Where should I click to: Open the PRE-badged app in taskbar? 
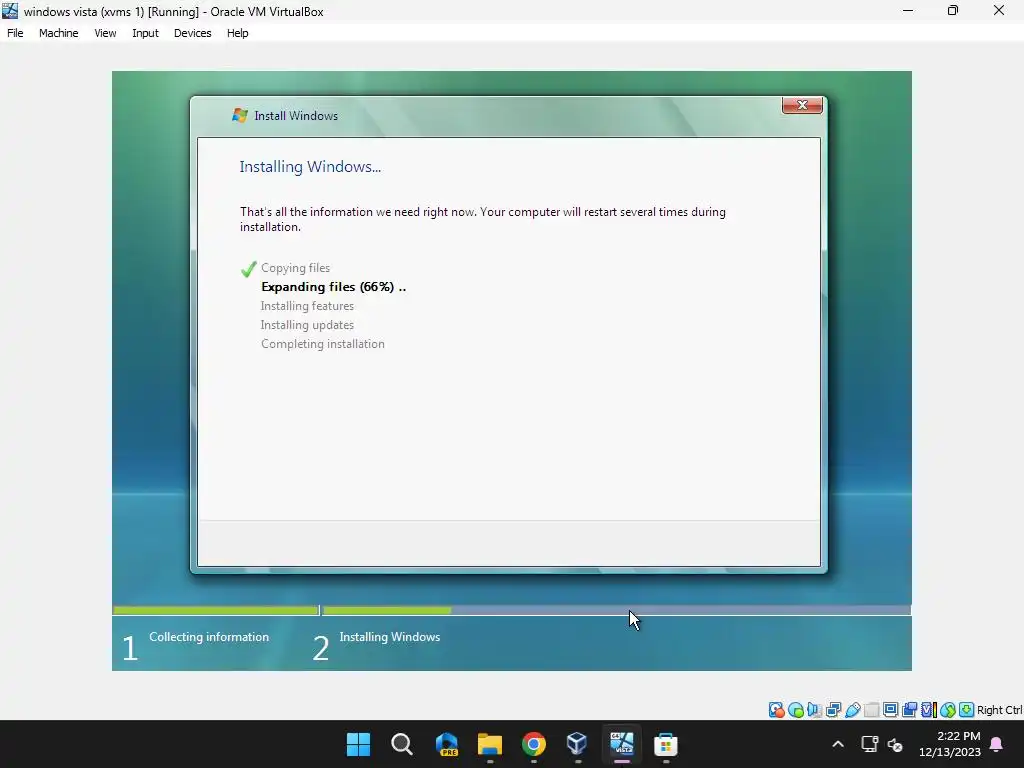point(446,744)
